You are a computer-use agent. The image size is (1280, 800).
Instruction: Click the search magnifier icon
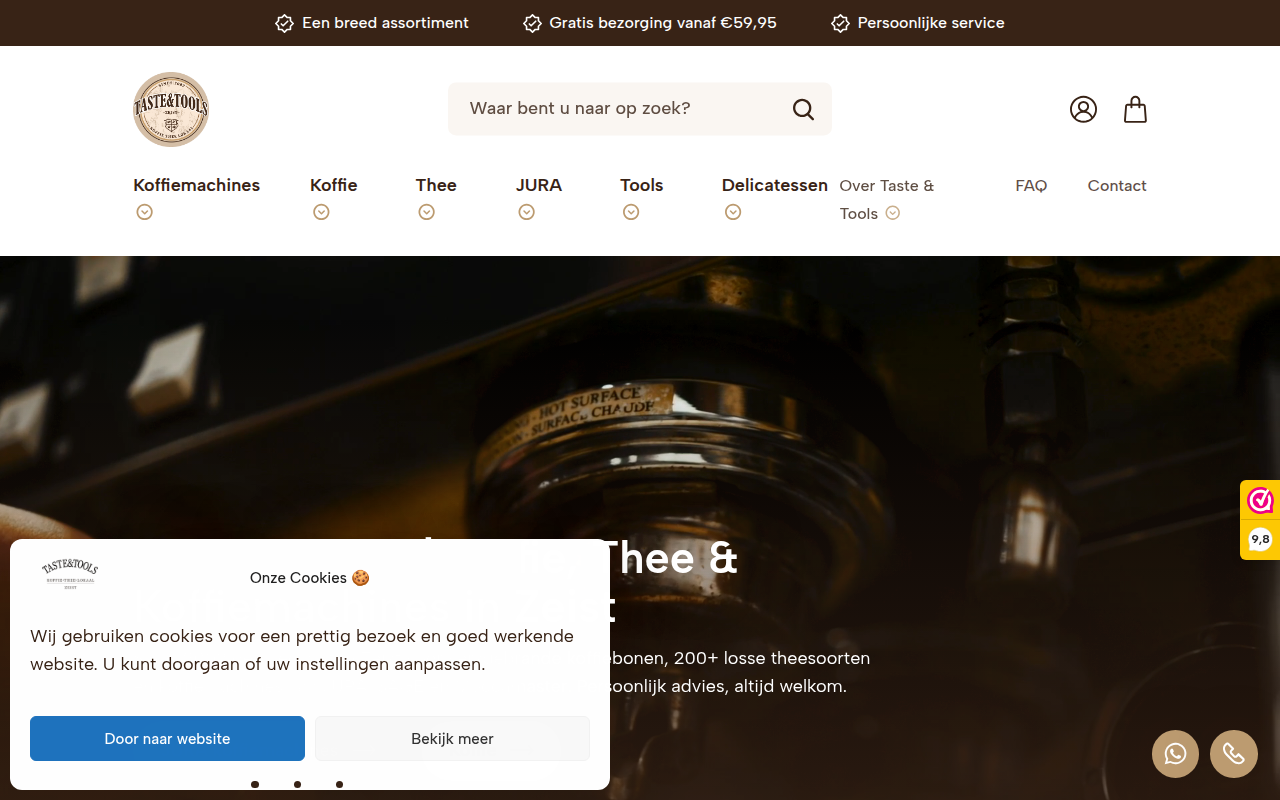(x=803, y=109)
